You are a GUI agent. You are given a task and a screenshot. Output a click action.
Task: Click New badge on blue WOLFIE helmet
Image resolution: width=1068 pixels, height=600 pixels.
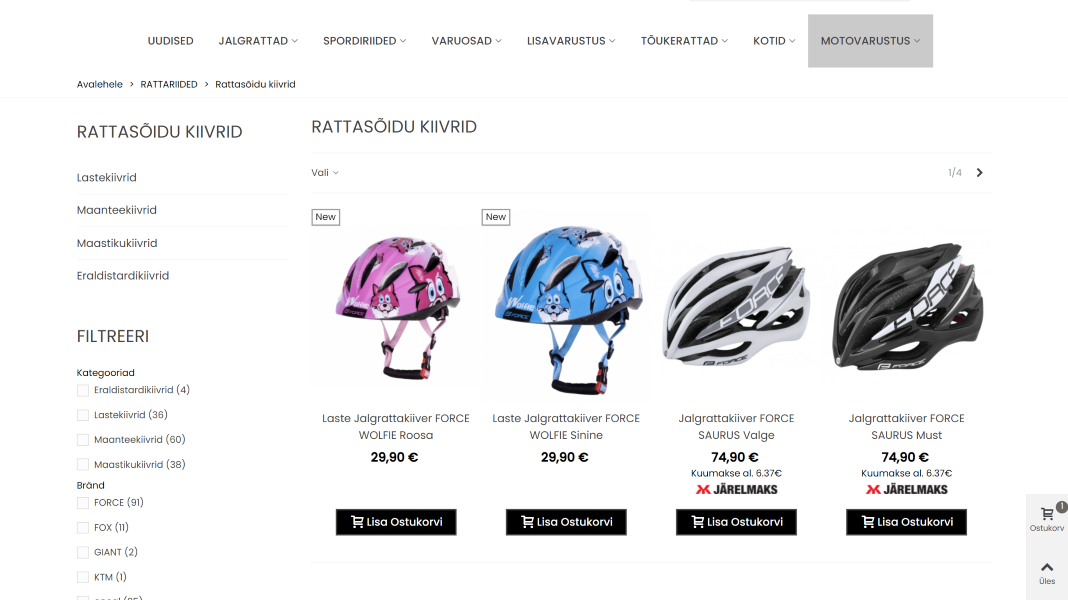(x=496, y=217)
